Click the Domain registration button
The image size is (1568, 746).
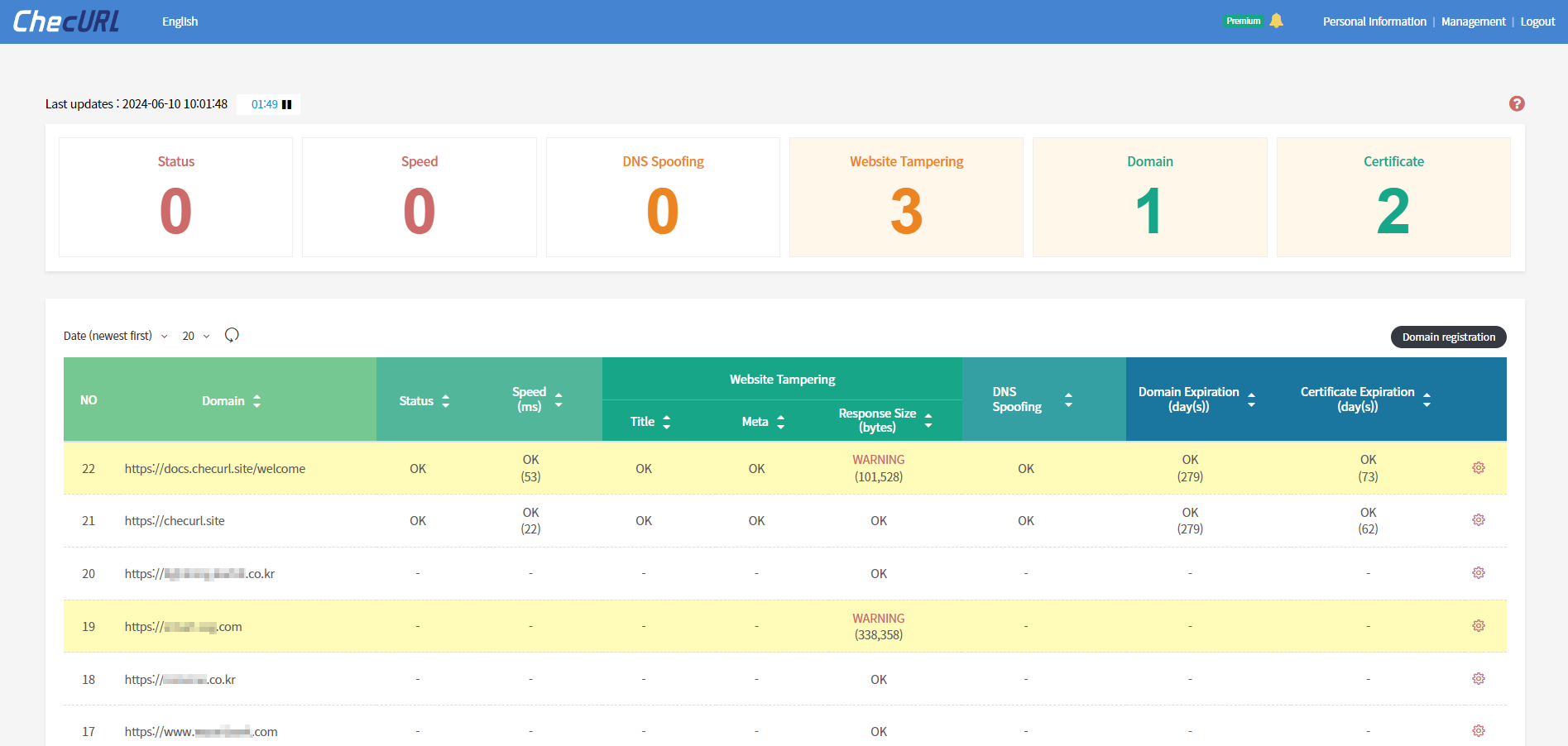click(x=1448, y=337)
